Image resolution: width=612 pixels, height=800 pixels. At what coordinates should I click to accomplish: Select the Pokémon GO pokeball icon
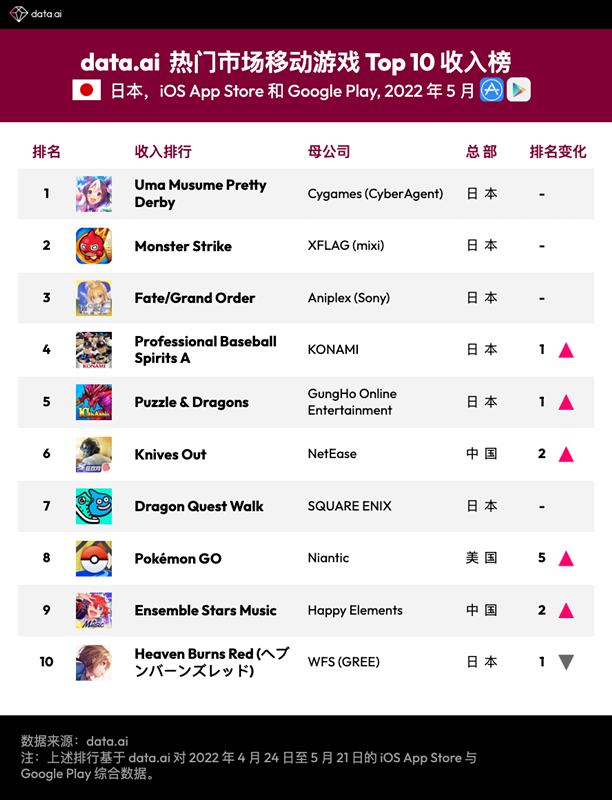[94, 558]
